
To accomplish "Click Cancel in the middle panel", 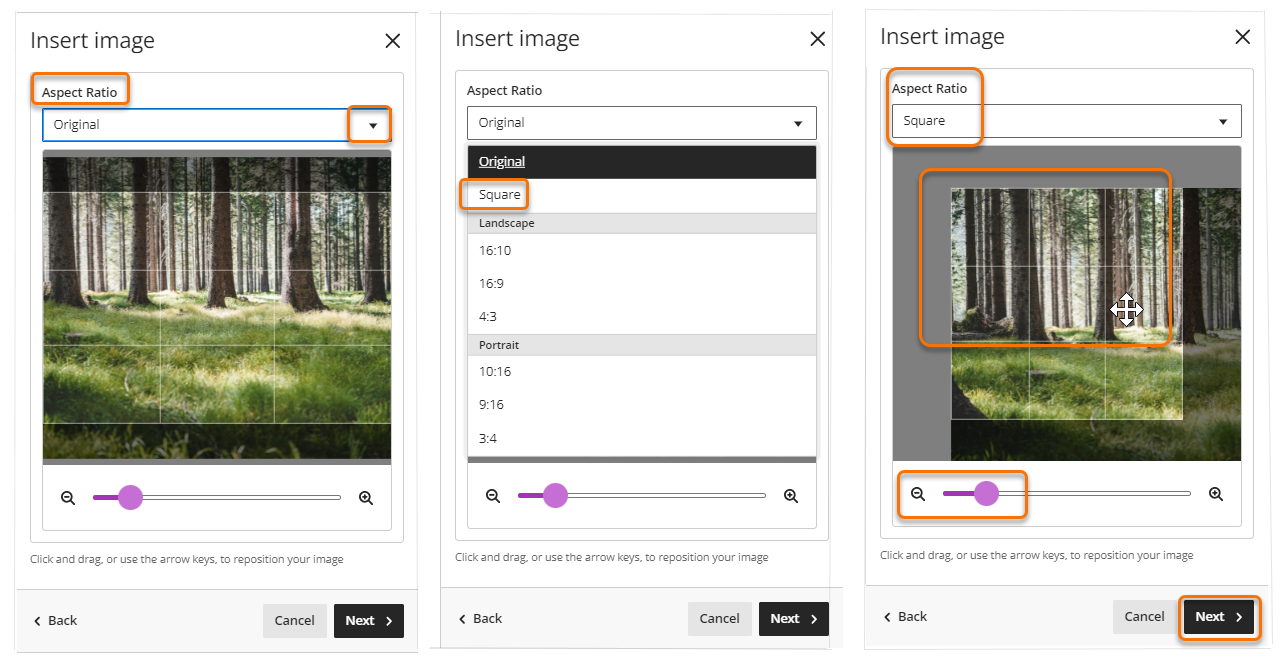I will [719, 618].
